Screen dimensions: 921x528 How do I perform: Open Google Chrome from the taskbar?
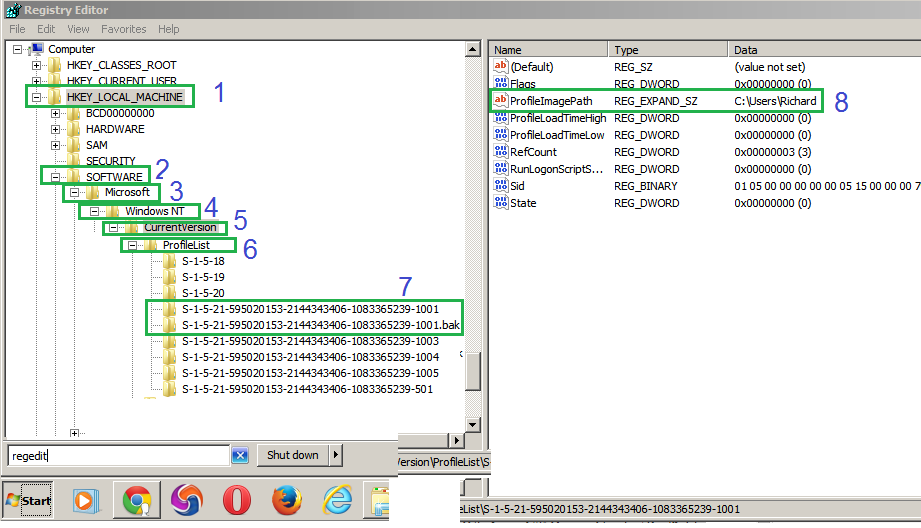coord(137,500)
